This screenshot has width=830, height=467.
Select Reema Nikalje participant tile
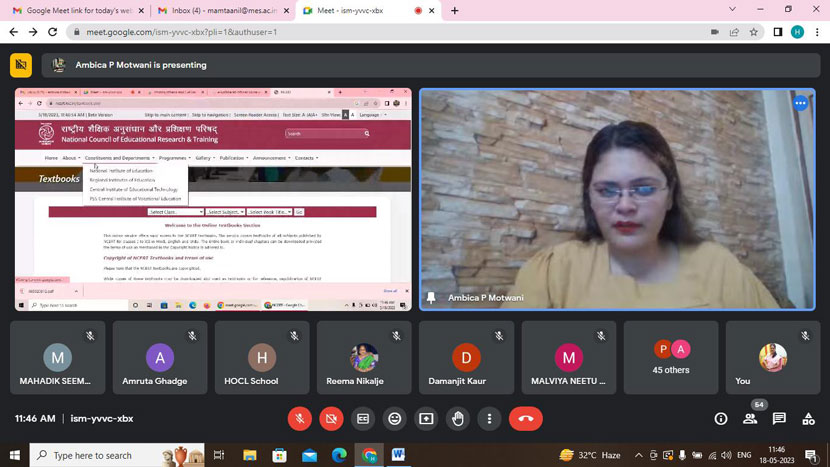[x=364, y=357]
